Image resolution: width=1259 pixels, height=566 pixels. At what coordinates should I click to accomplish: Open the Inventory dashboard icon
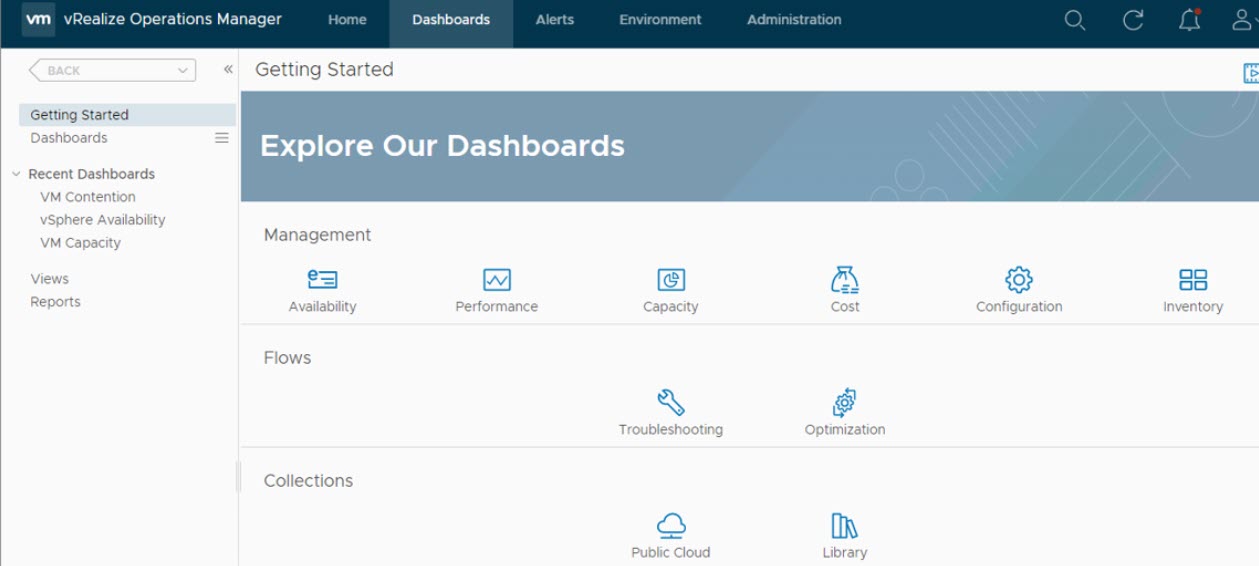click(1192, 280)
